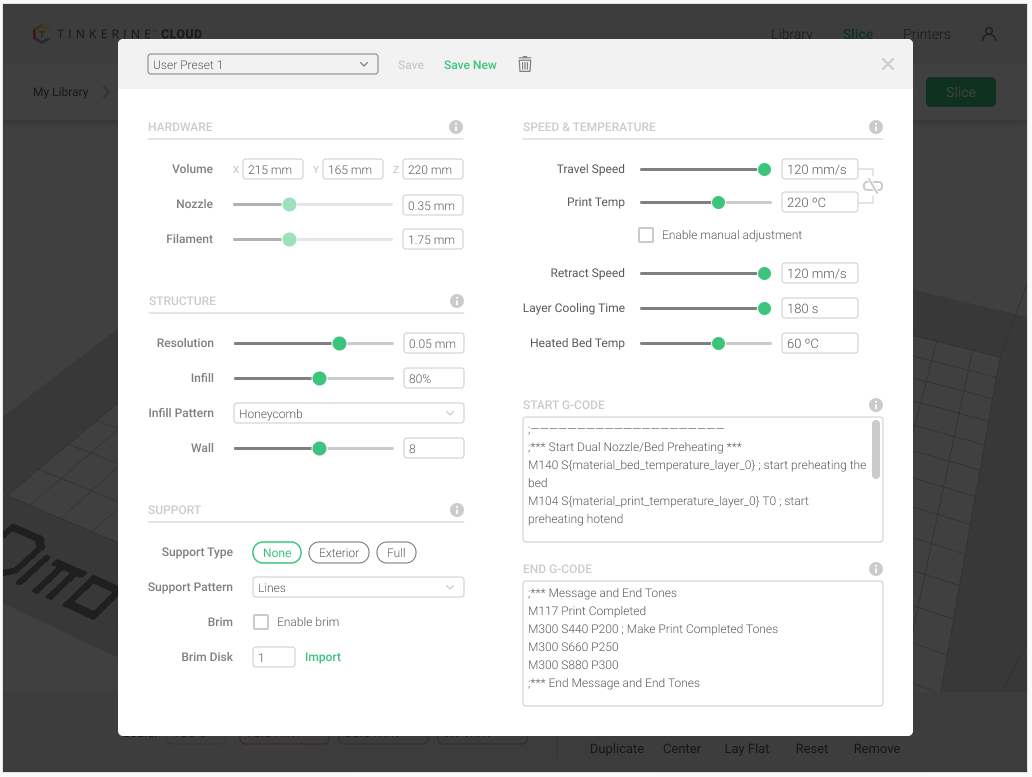Screen dimensions: 1032x777
Task: Click the Retract Speed 120 mm/s field
Action: [819, 273]
